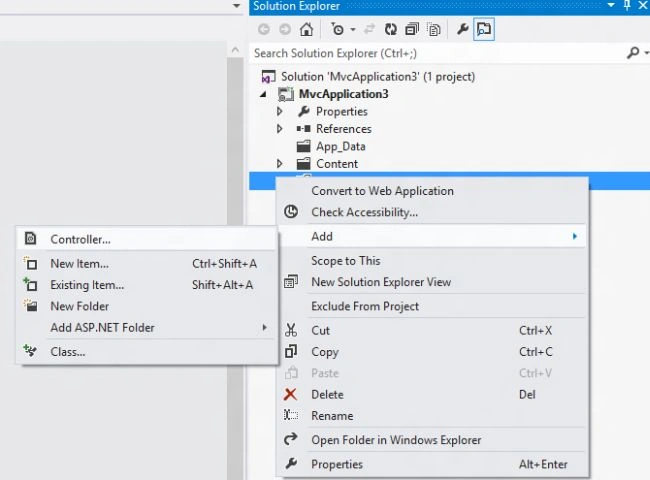Viewport: 650px width, 480px height.
Task: Expand the Properties tree node
Action: click(280, 112)
